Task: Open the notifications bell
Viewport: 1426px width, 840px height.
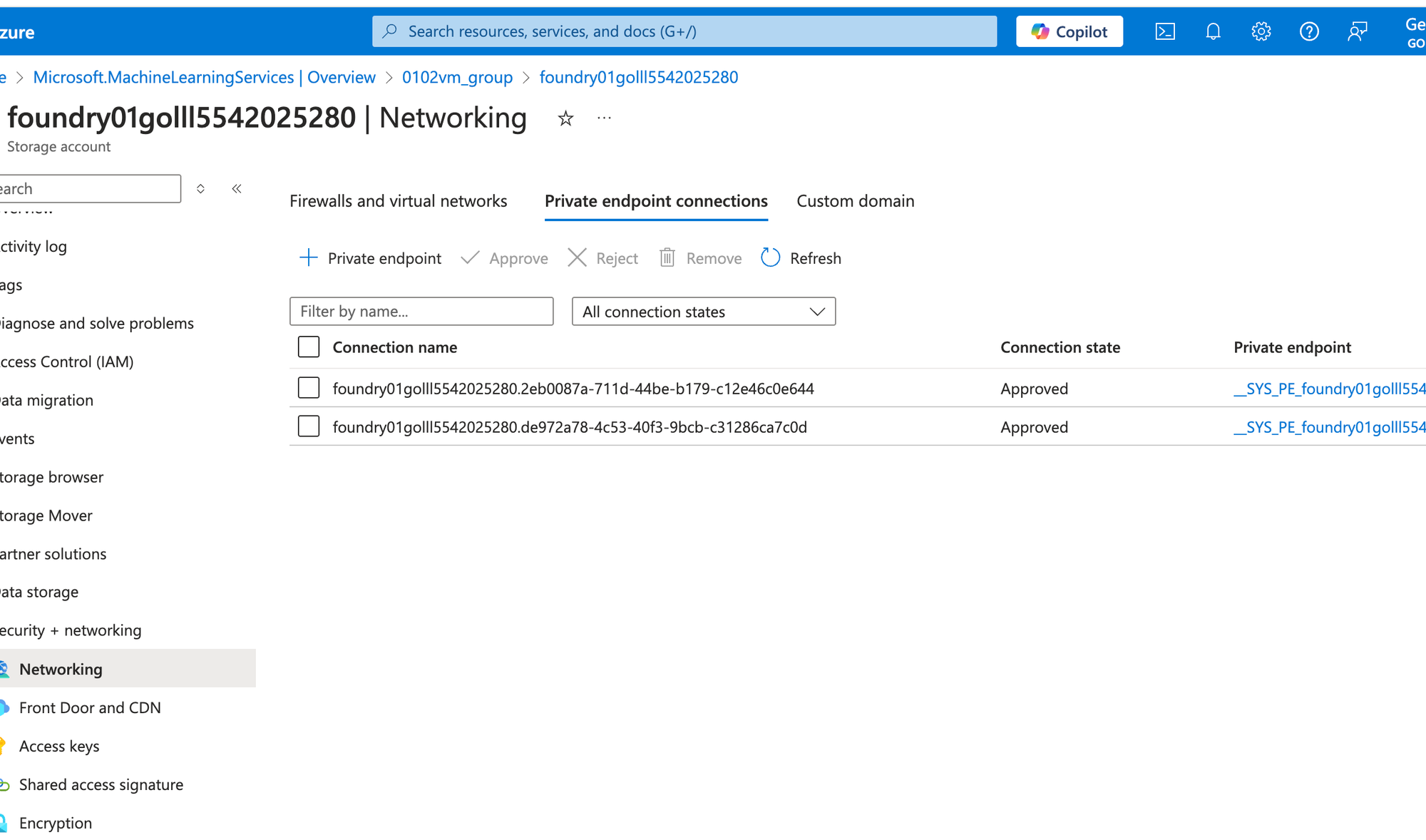Action: tap(1213, 31)
